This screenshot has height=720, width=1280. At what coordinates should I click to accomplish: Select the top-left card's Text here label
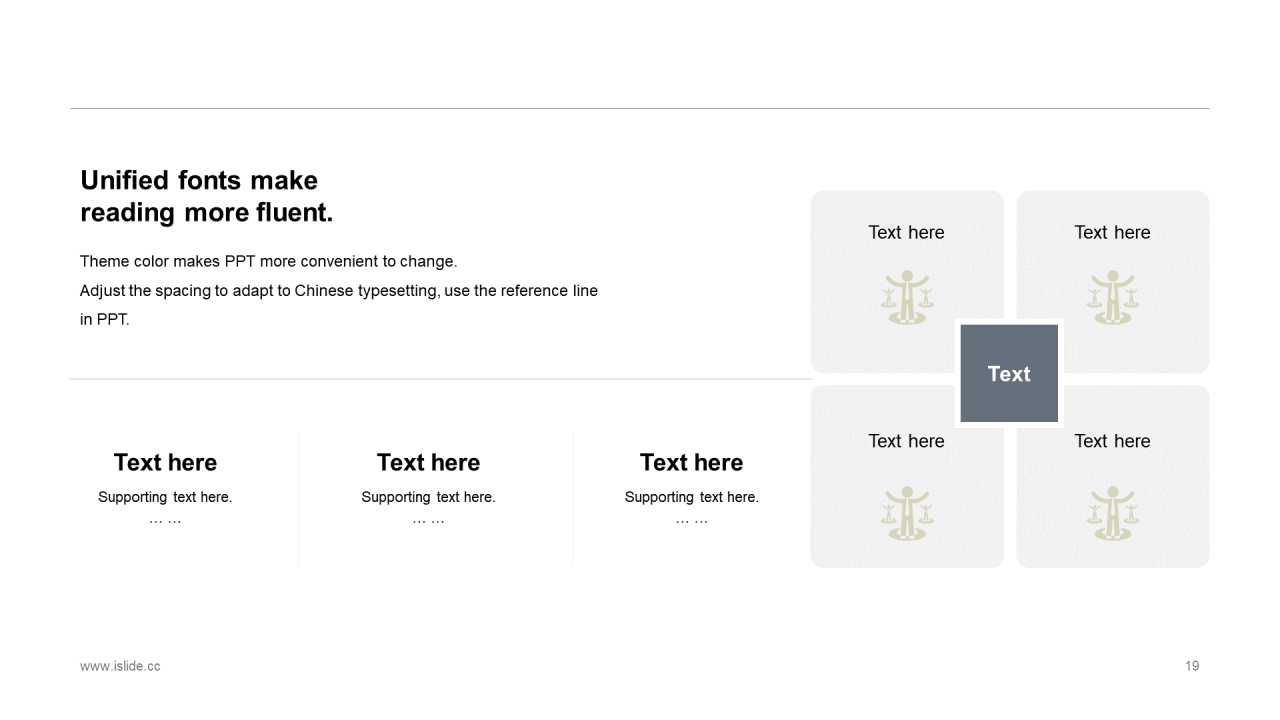pyautogui.click(x=906, y=232)
